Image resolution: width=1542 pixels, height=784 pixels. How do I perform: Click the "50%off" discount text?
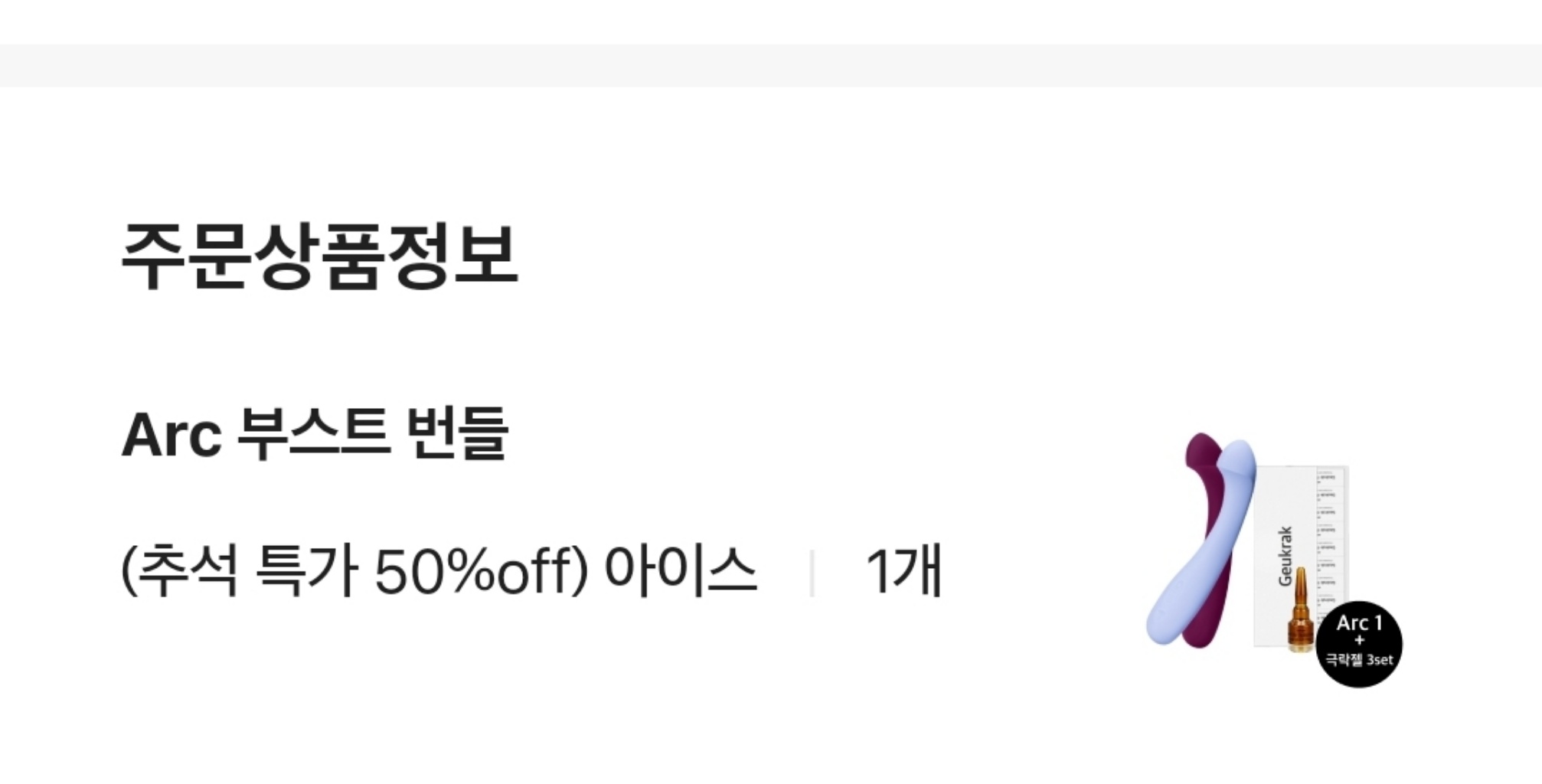pos(475,572)
